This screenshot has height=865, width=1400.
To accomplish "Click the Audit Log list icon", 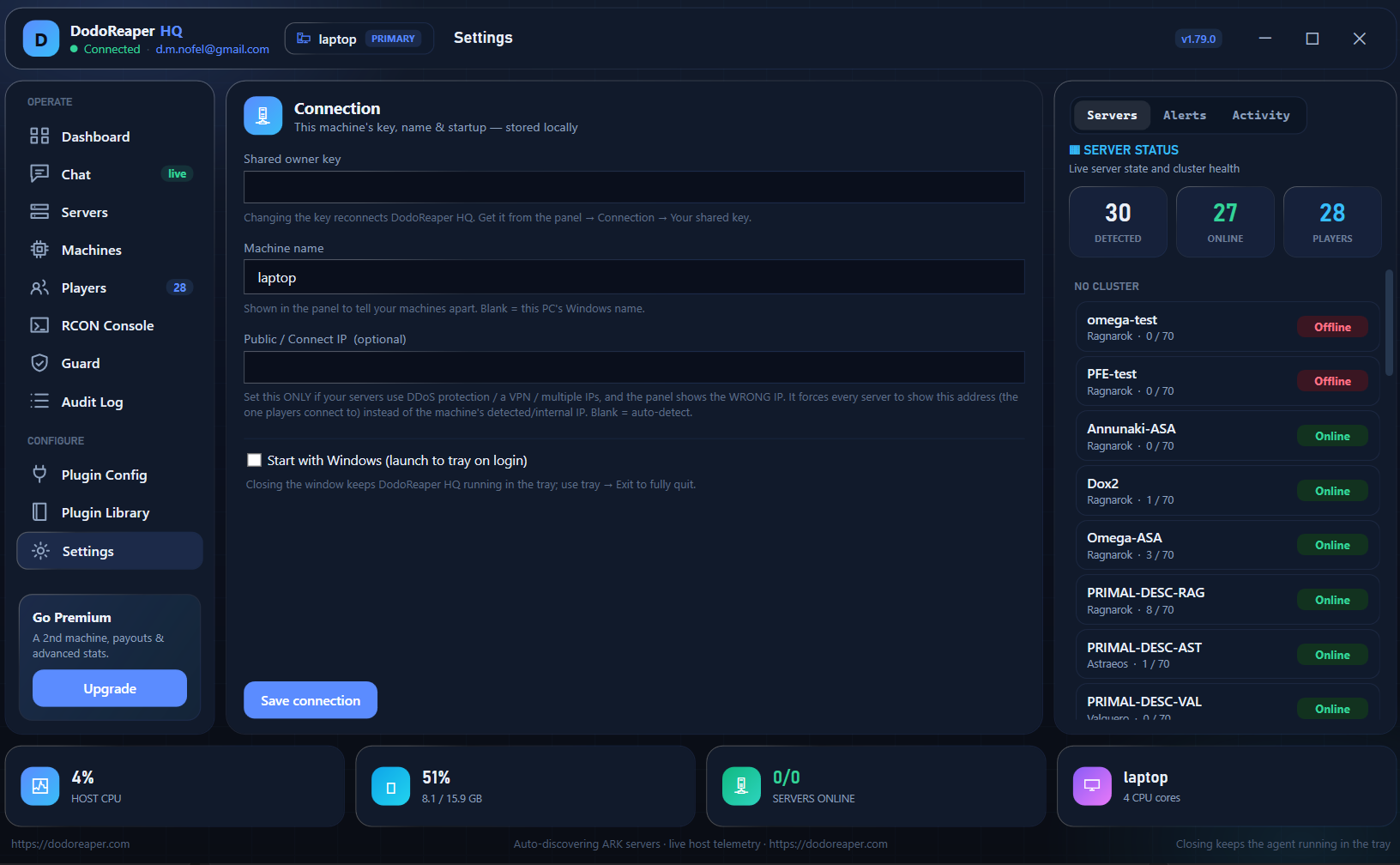I will (39, 401).
